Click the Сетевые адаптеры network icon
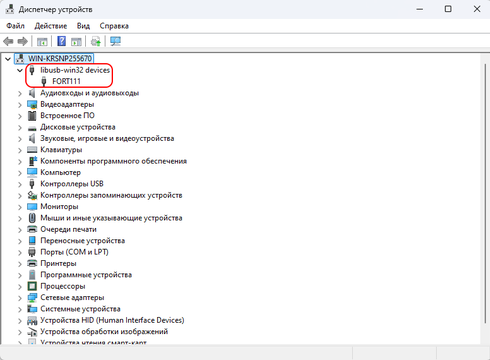Viewport: 490px width, 360px height. pos(32,298)
